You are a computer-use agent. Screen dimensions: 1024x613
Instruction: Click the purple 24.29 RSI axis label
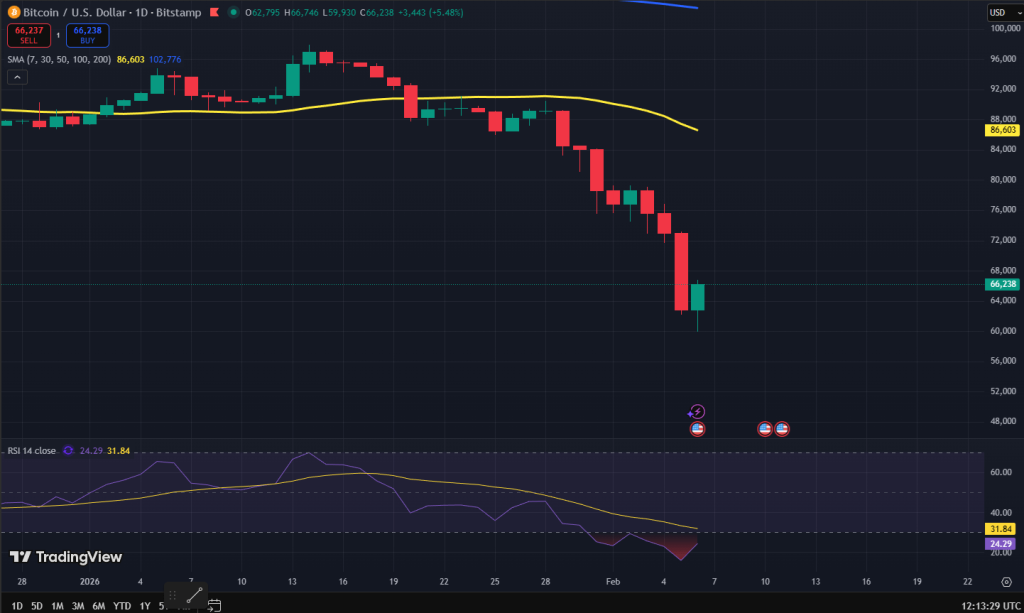pos(1000,543)
